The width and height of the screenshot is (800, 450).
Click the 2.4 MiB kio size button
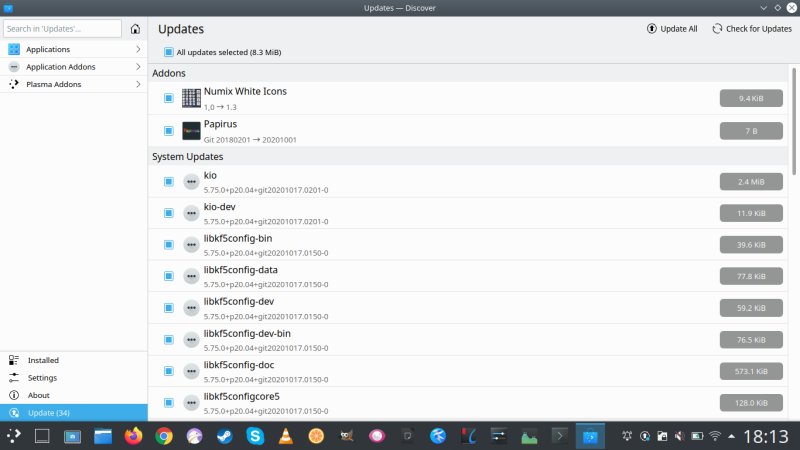click(751, 182)
